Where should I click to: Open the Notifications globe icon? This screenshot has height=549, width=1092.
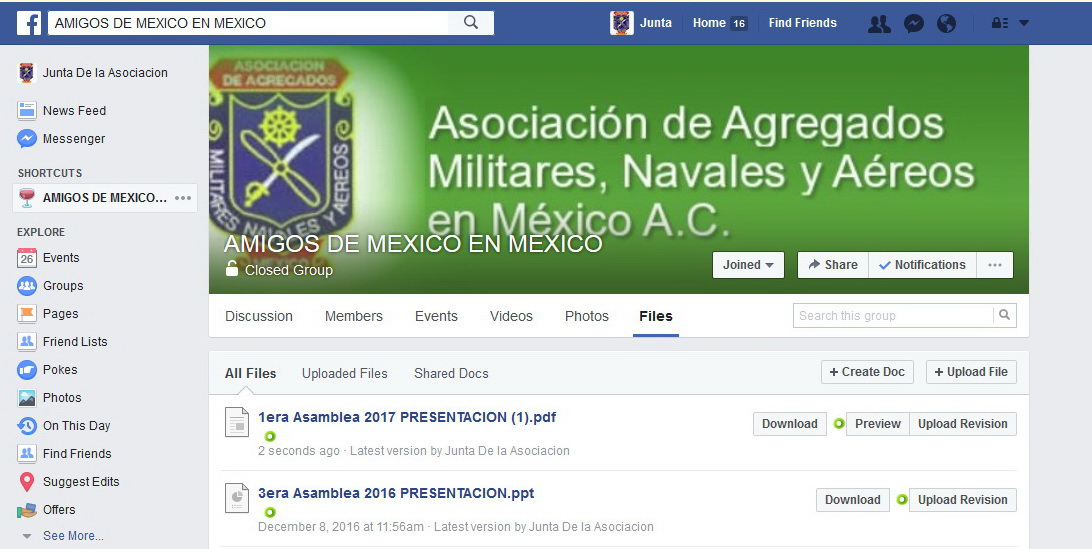[x=946, y=24]
